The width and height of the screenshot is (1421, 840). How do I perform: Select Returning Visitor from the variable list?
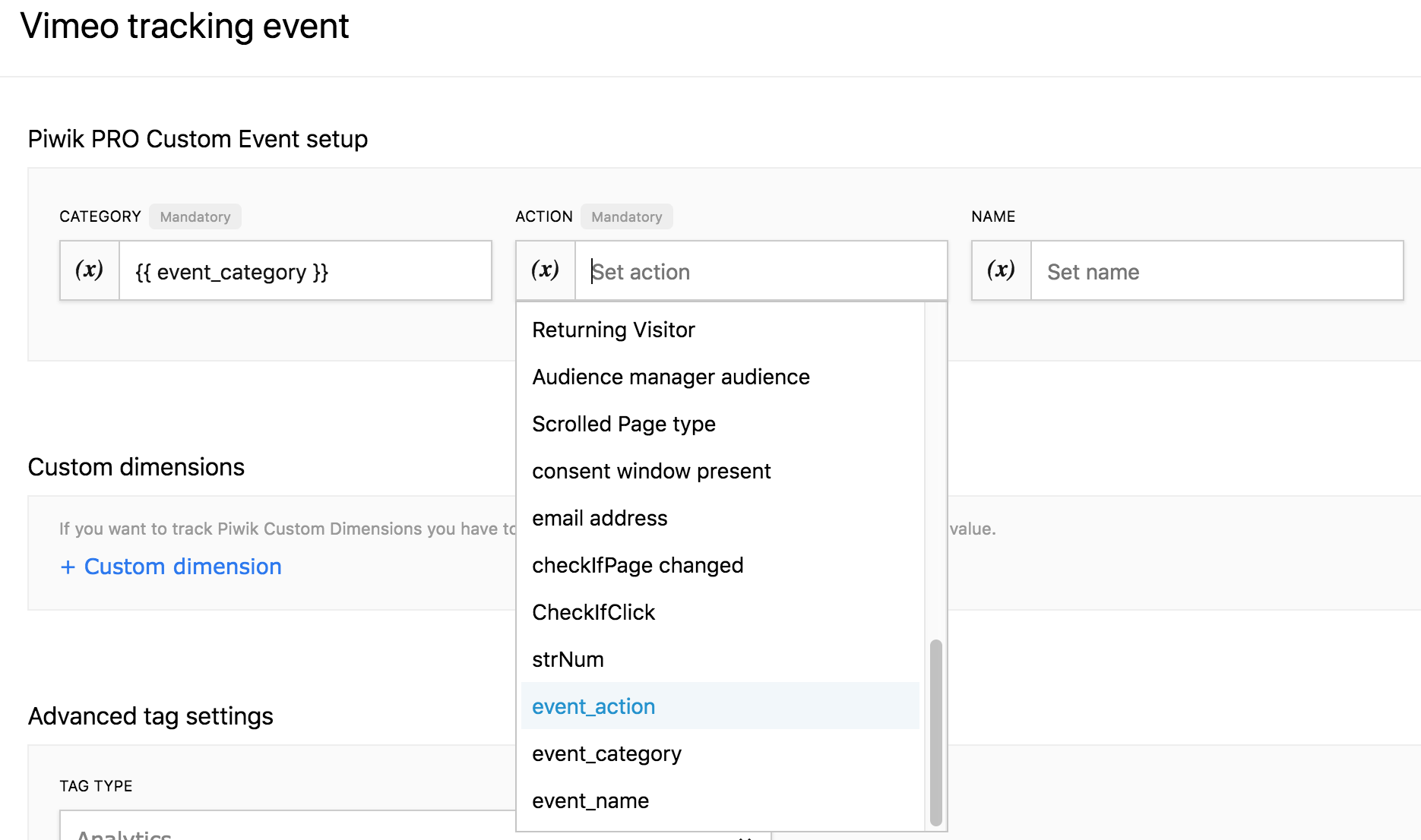pyautogui.click(x=720, y=330)
